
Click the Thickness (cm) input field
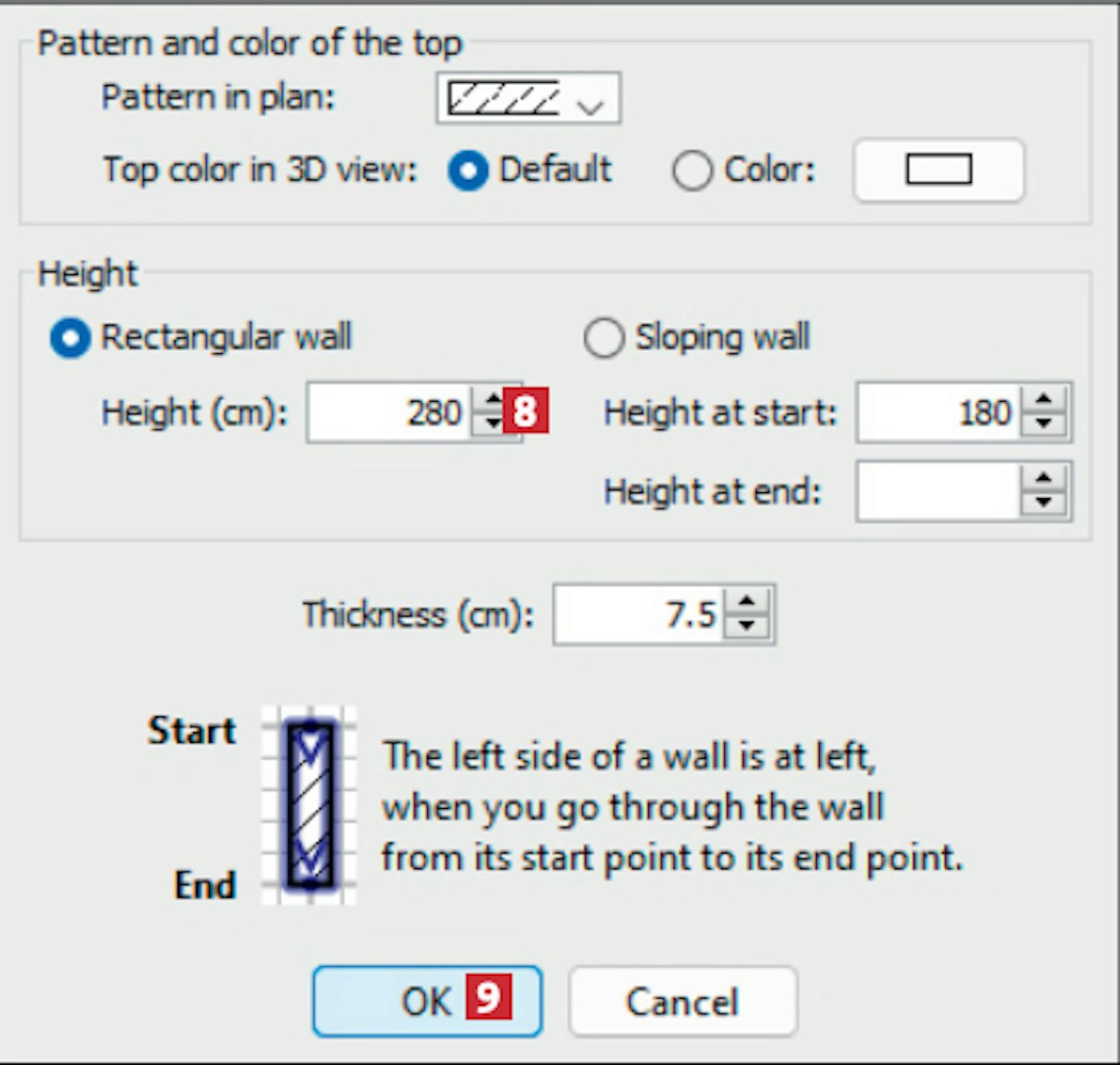[638, 615]
